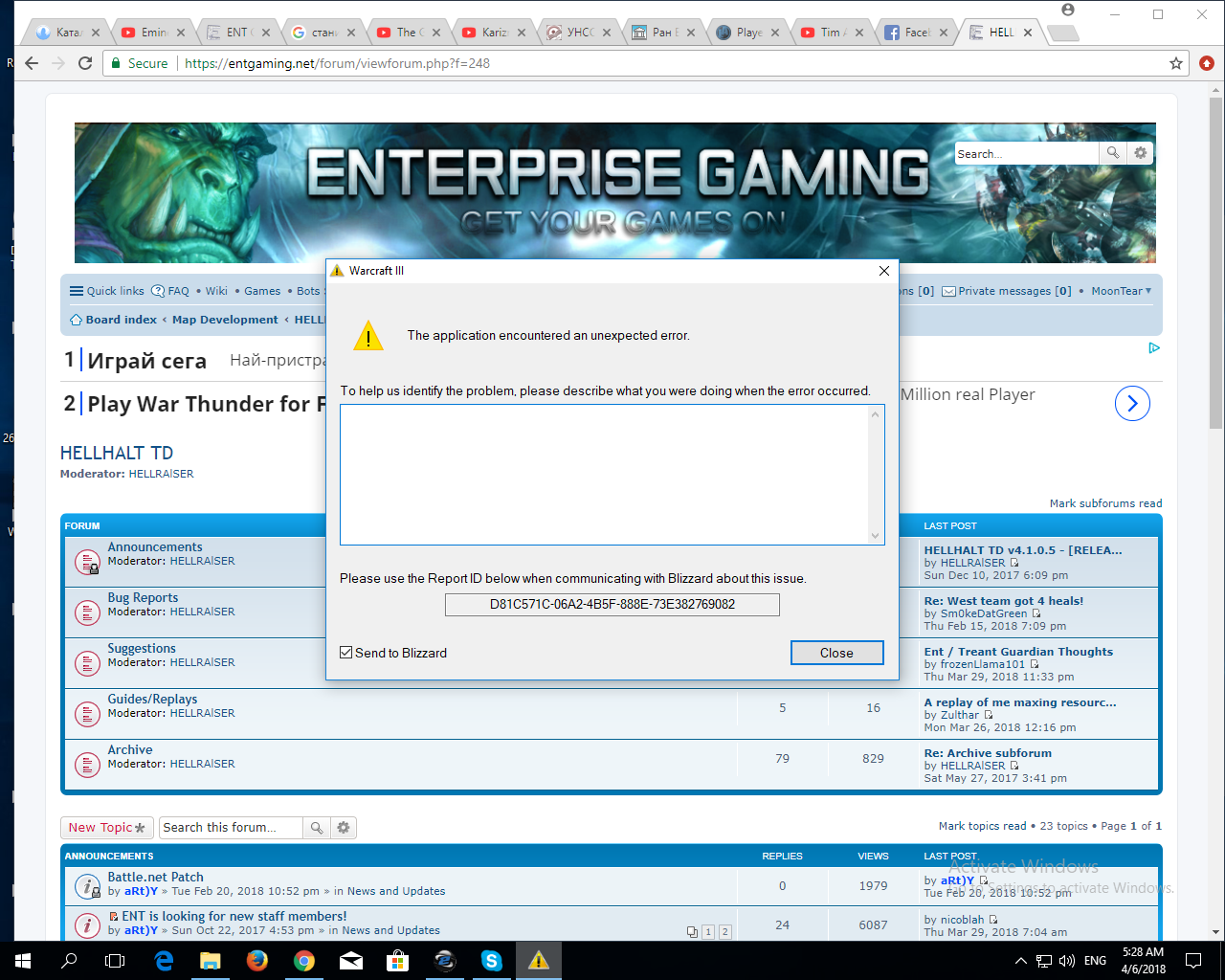Open last post HELLHALT TD v4.1.0.5

[1023, 550]
